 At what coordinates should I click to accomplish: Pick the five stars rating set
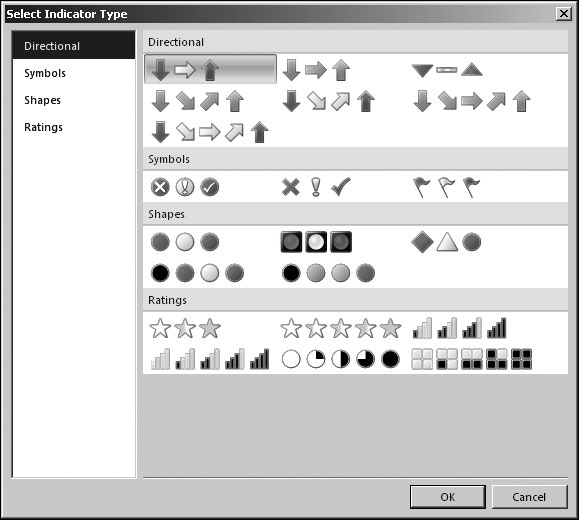tap(340, 328)
